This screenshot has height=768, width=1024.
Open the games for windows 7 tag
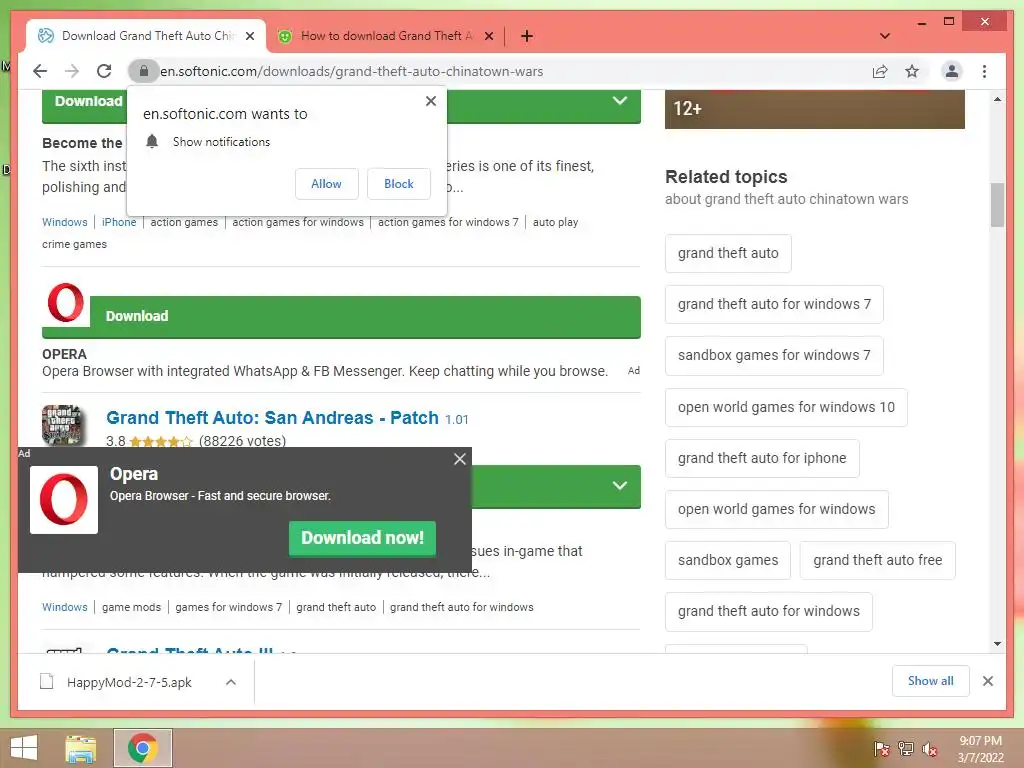click(x=229, y=607)
